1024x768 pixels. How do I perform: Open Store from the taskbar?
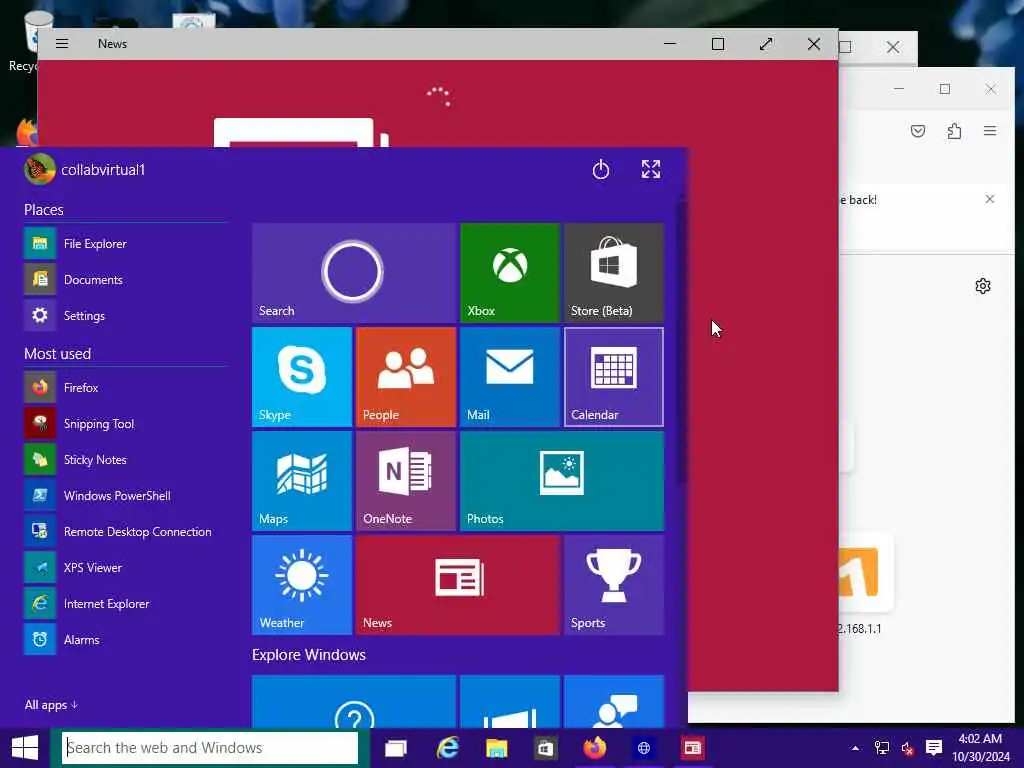545,748
